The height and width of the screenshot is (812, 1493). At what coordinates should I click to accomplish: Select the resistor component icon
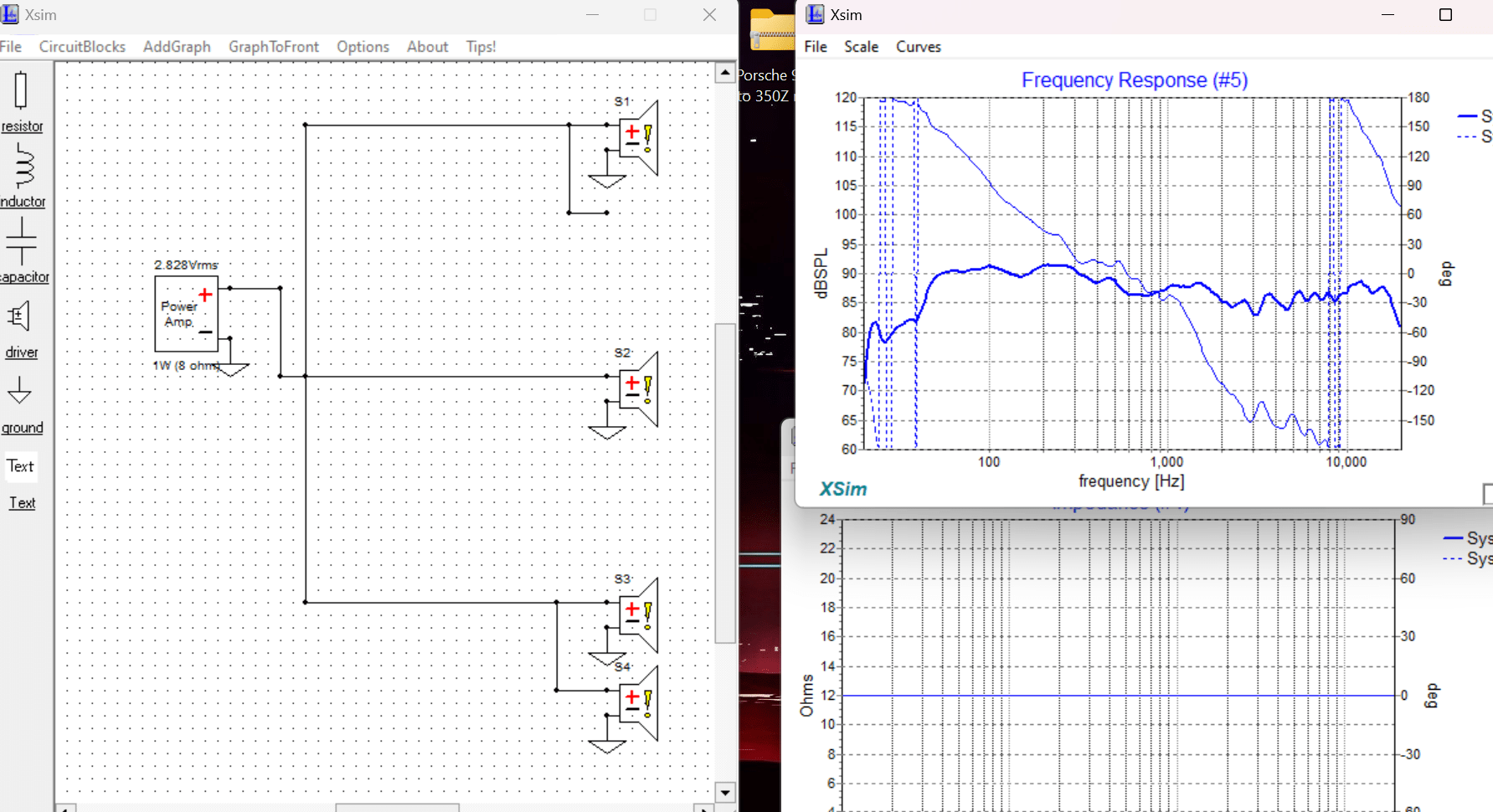click(x=21, y=90)
